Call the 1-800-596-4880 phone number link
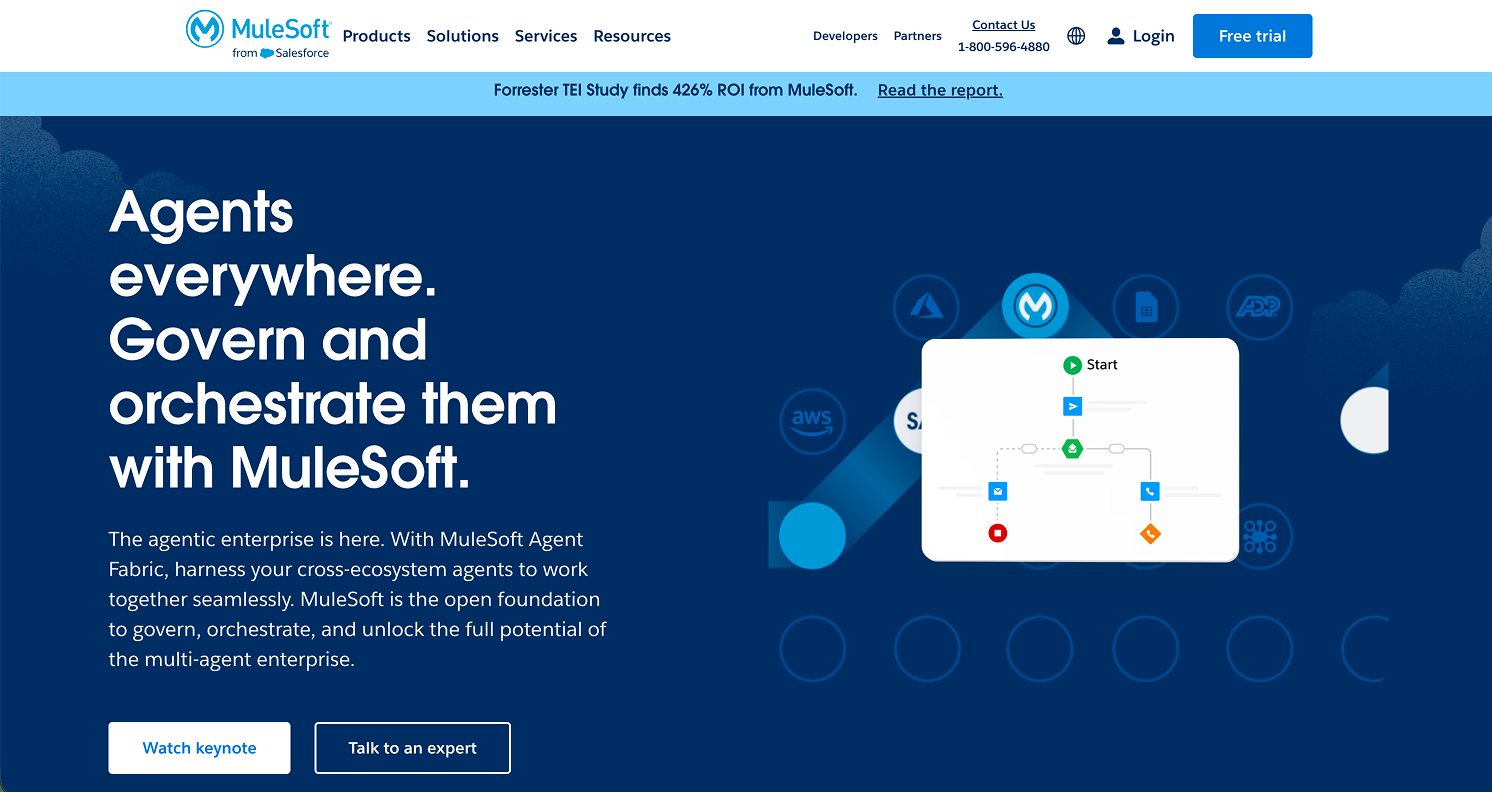Image resolution: width=1492 pixels, height=792 pixels. [x=1004, y=46]
